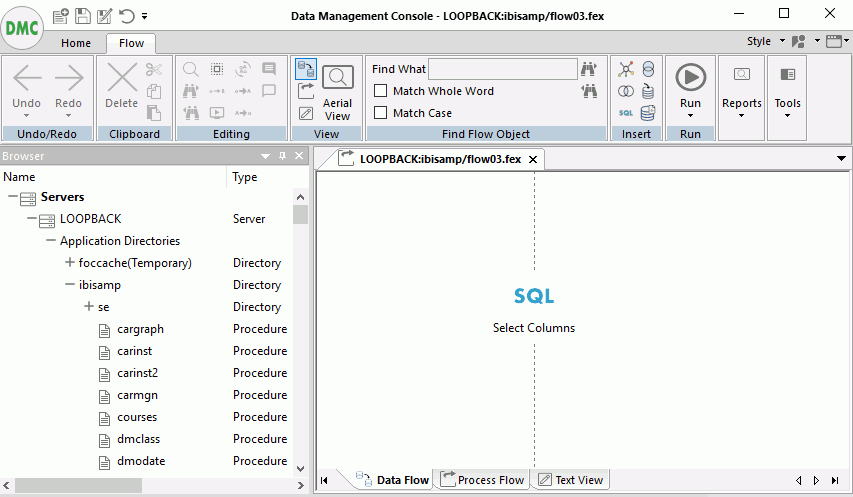The width and height of the screenshot is (853, 497).
Task: Click the Copy icon in Clipboard group
Action: [x=154, y=91]
